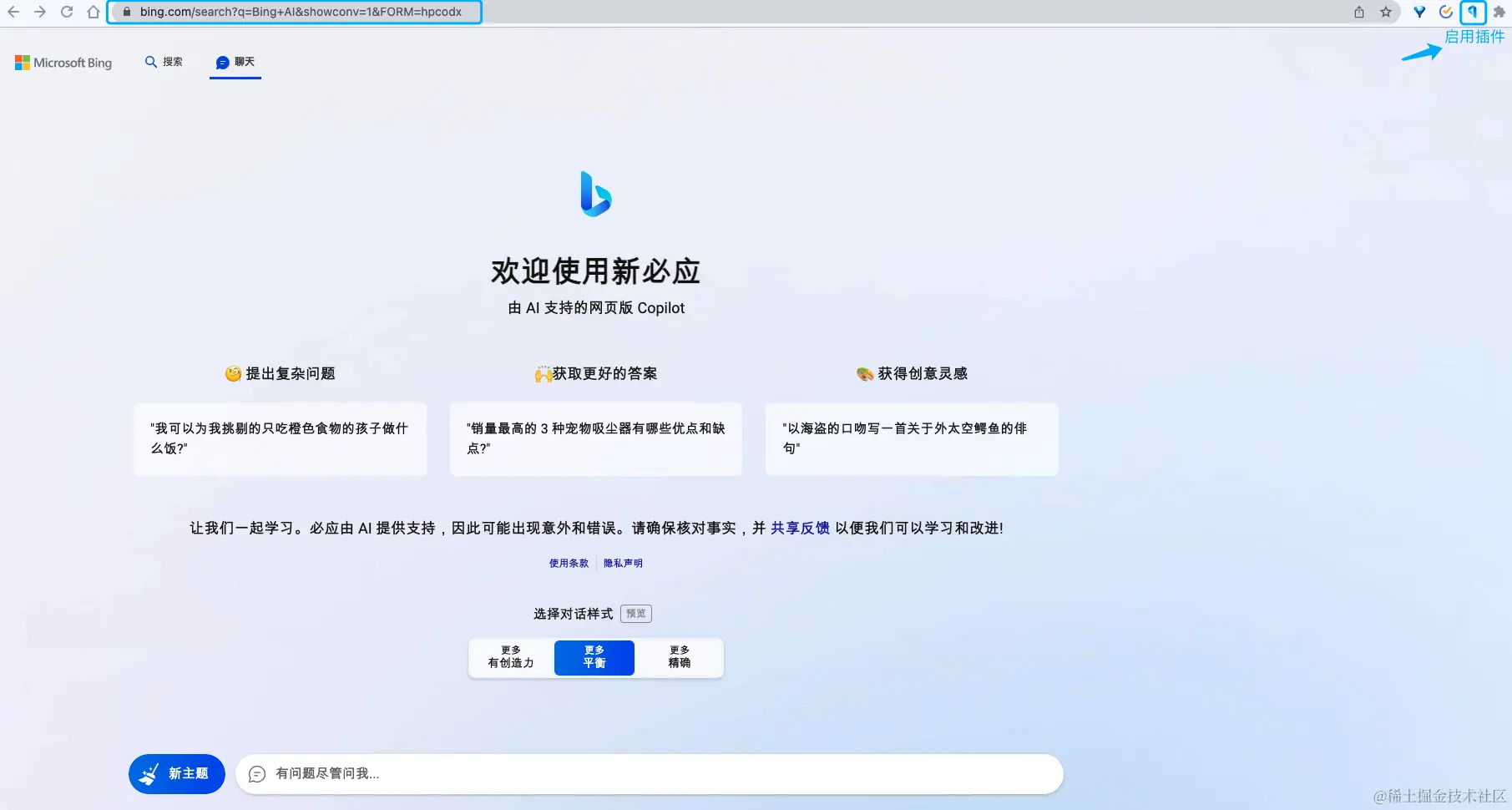The height and width of the screenshot is (810, 1512).
Task: Open the 共享反馈 feedback link
Action: coord(800,528)
